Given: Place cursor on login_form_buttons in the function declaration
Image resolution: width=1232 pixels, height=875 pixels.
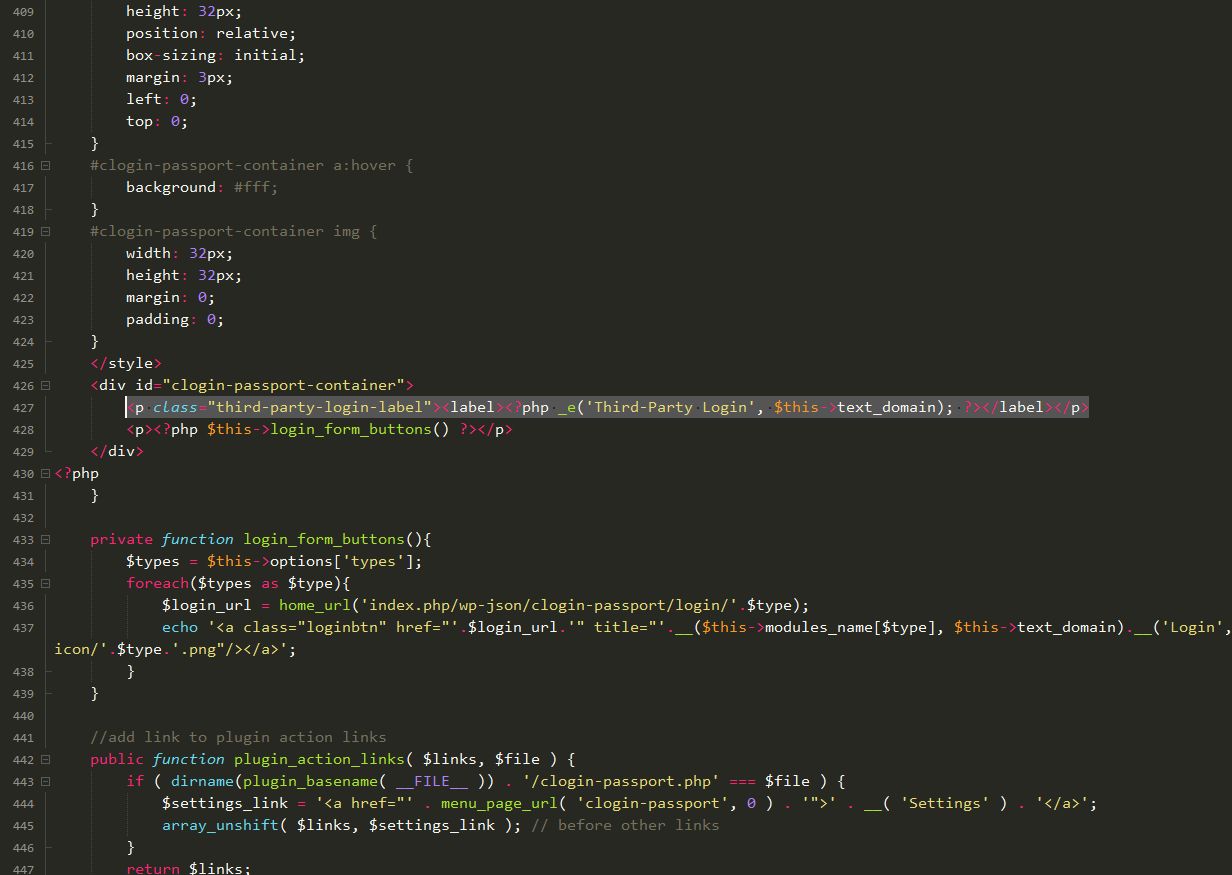Looking at the screenshot, I should click(324, 539).
